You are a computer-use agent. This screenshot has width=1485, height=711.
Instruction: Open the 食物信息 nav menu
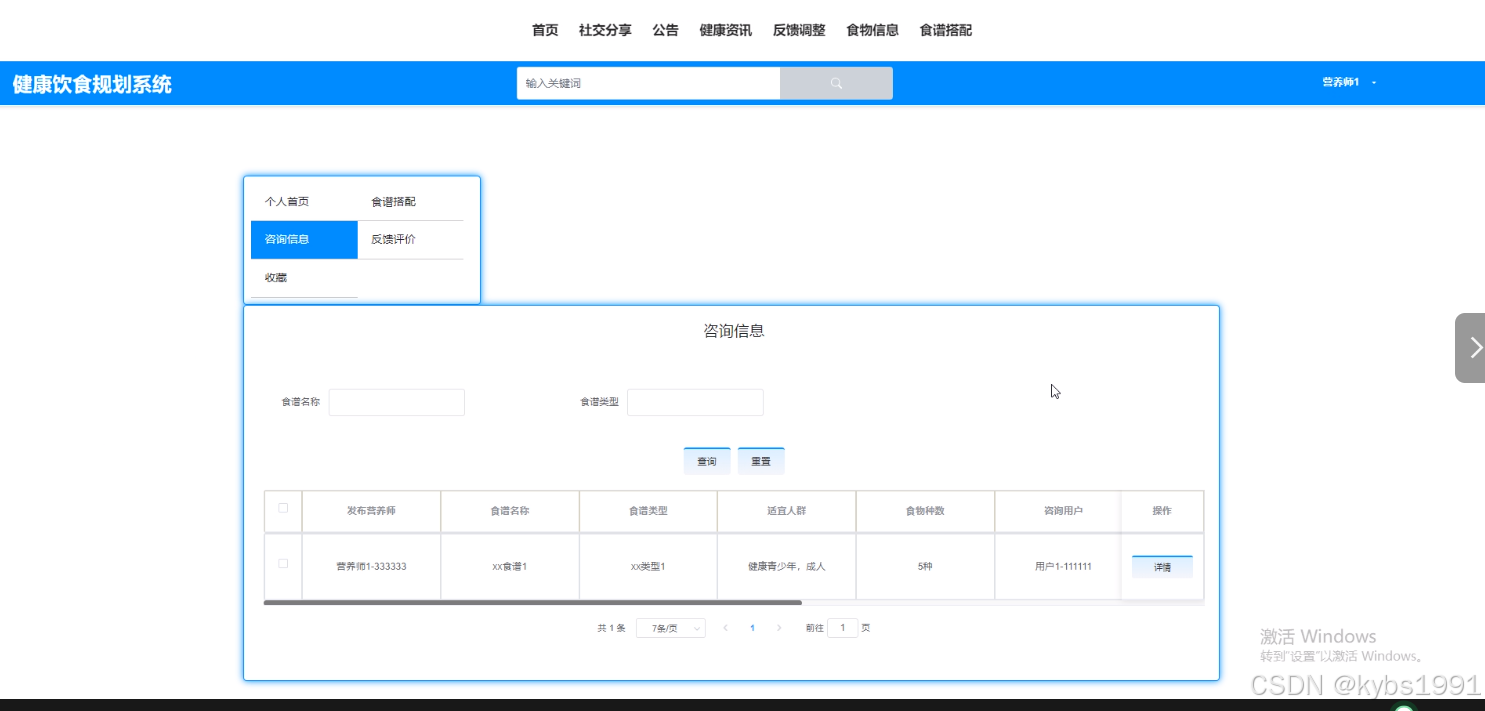click(x=872, y=30)
